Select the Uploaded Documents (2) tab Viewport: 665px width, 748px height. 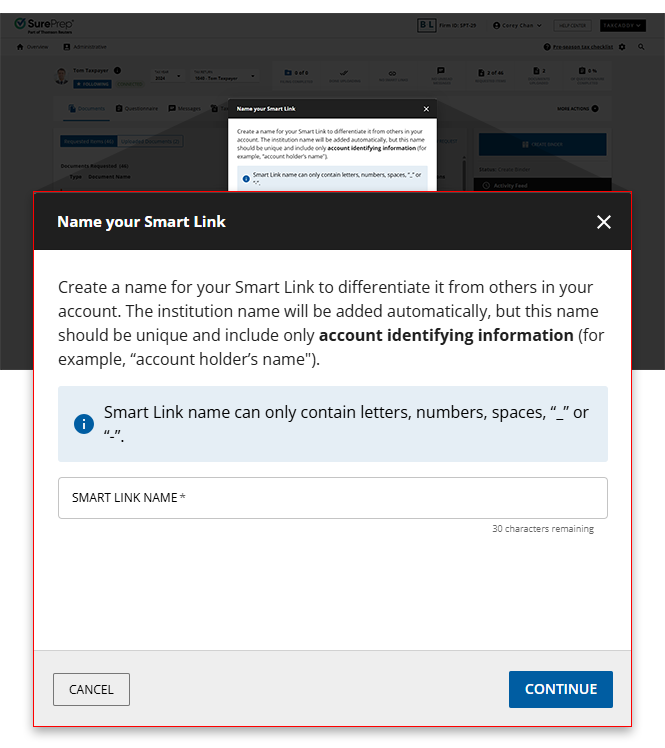click(150, 141)
